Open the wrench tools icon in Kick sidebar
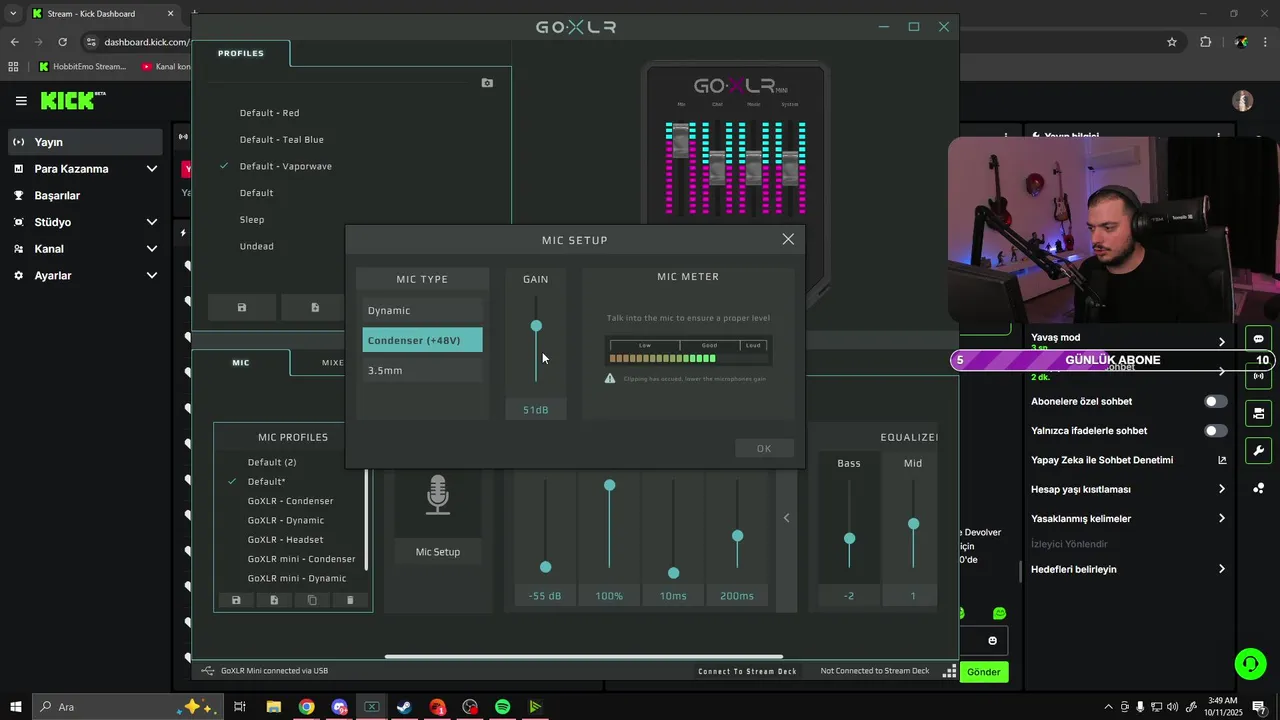 (x=1258, y=450)
